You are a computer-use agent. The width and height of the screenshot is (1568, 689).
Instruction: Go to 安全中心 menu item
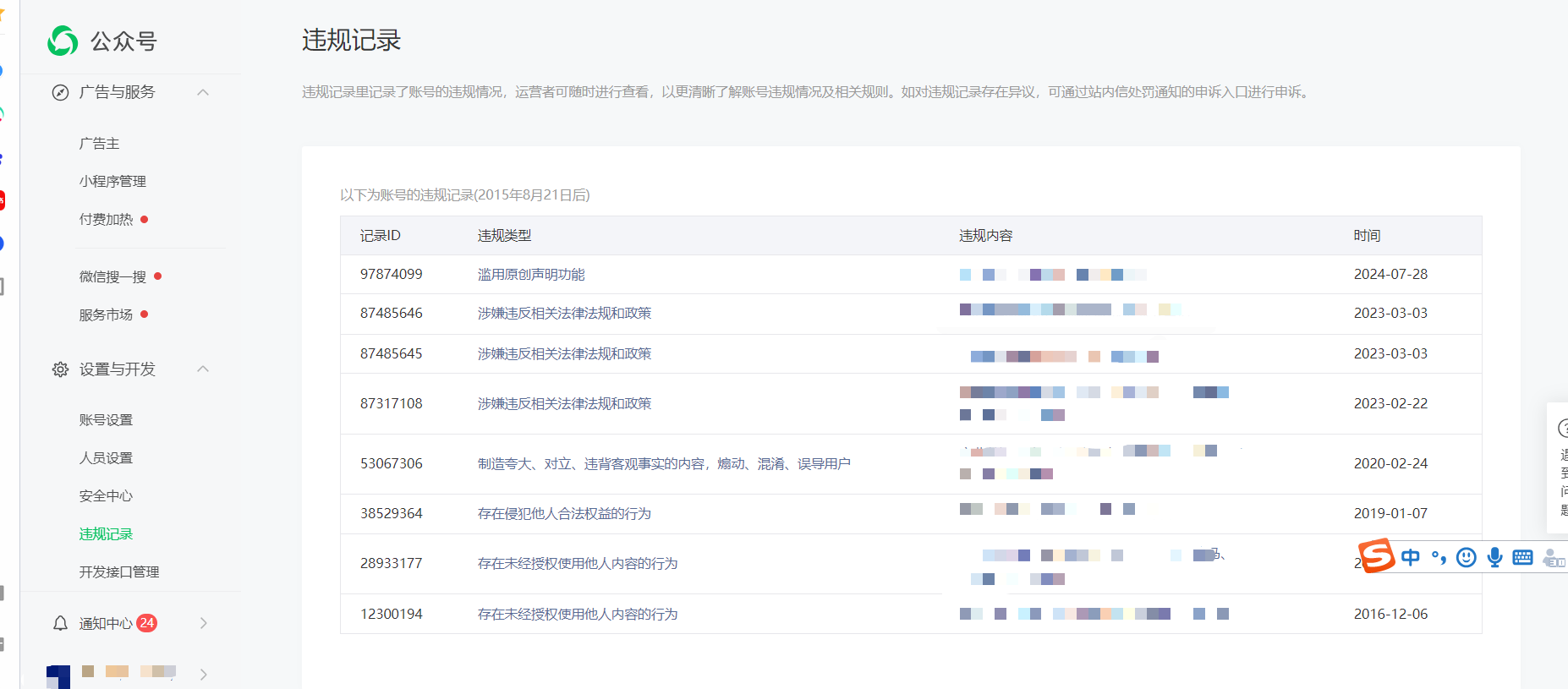coord(106,496)
